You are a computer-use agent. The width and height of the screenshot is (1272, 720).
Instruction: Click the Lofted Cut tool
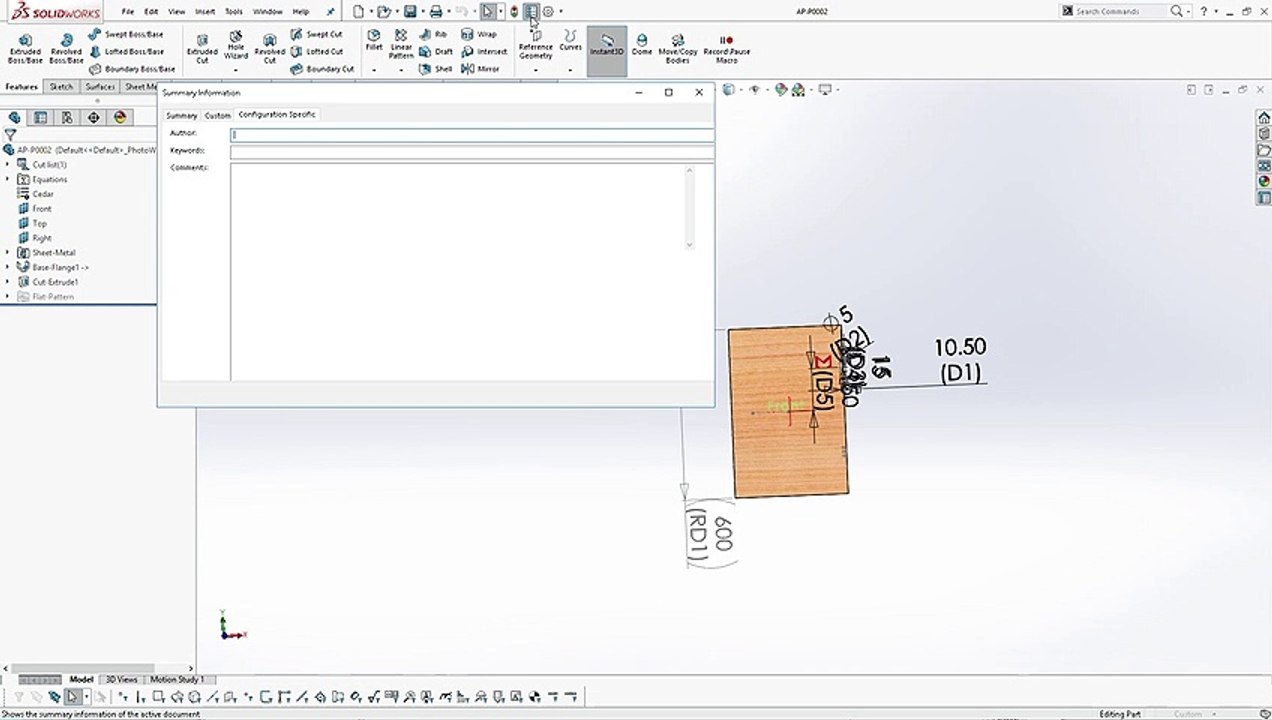pyautogui.click(x=317, y=51)
